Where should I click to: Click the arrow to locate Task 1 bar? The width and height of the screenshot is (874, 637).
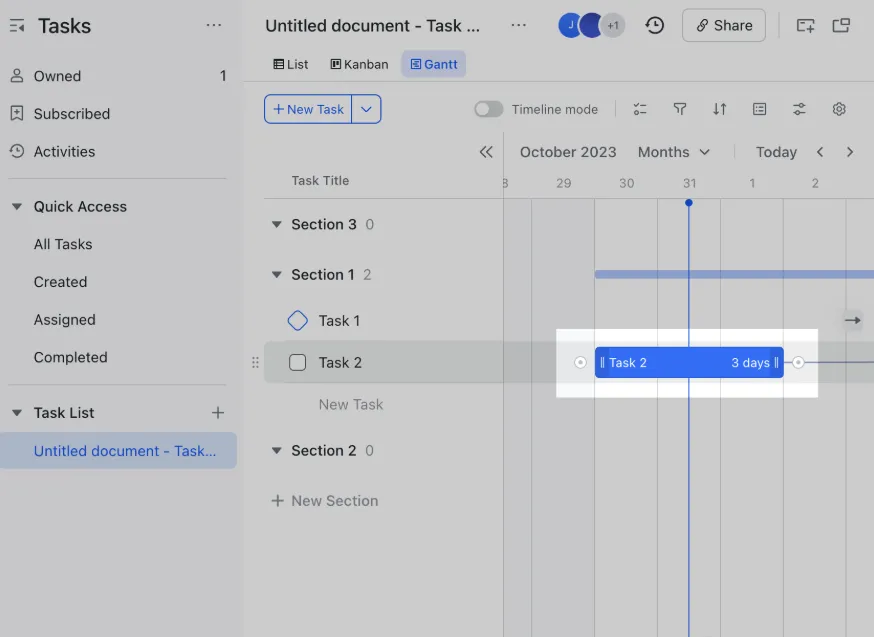pyautogui.click(x=852, y=320)
